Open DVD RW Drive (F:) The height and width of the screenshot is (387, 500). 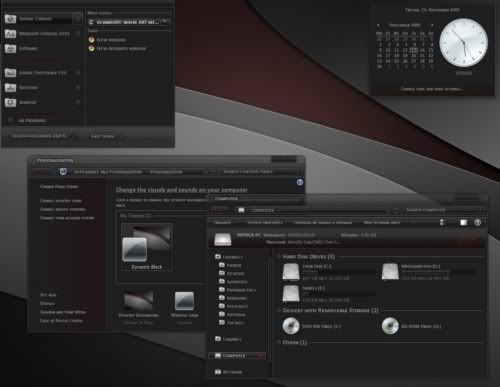pos(312,326)
